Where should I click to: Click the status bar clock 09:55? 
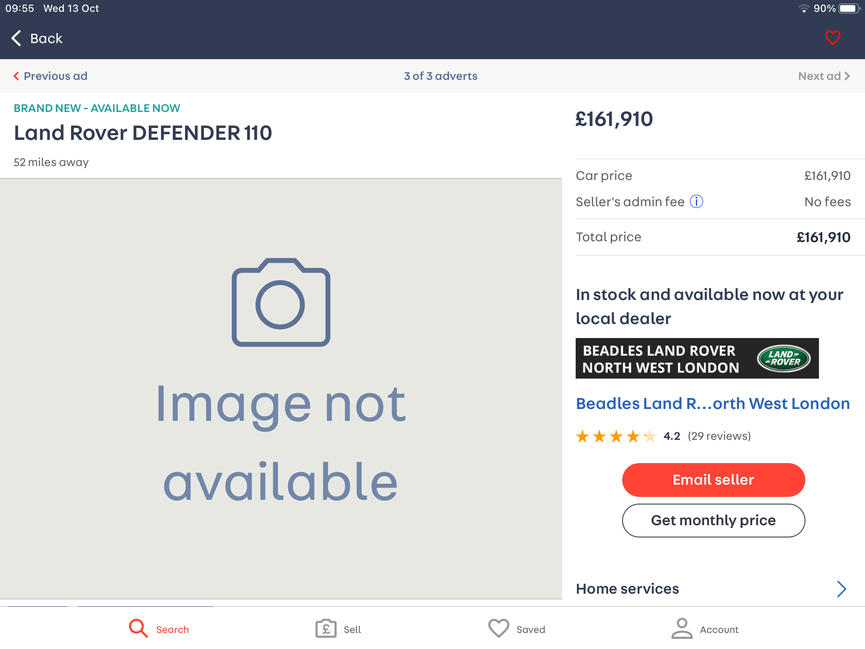[20, 8]
